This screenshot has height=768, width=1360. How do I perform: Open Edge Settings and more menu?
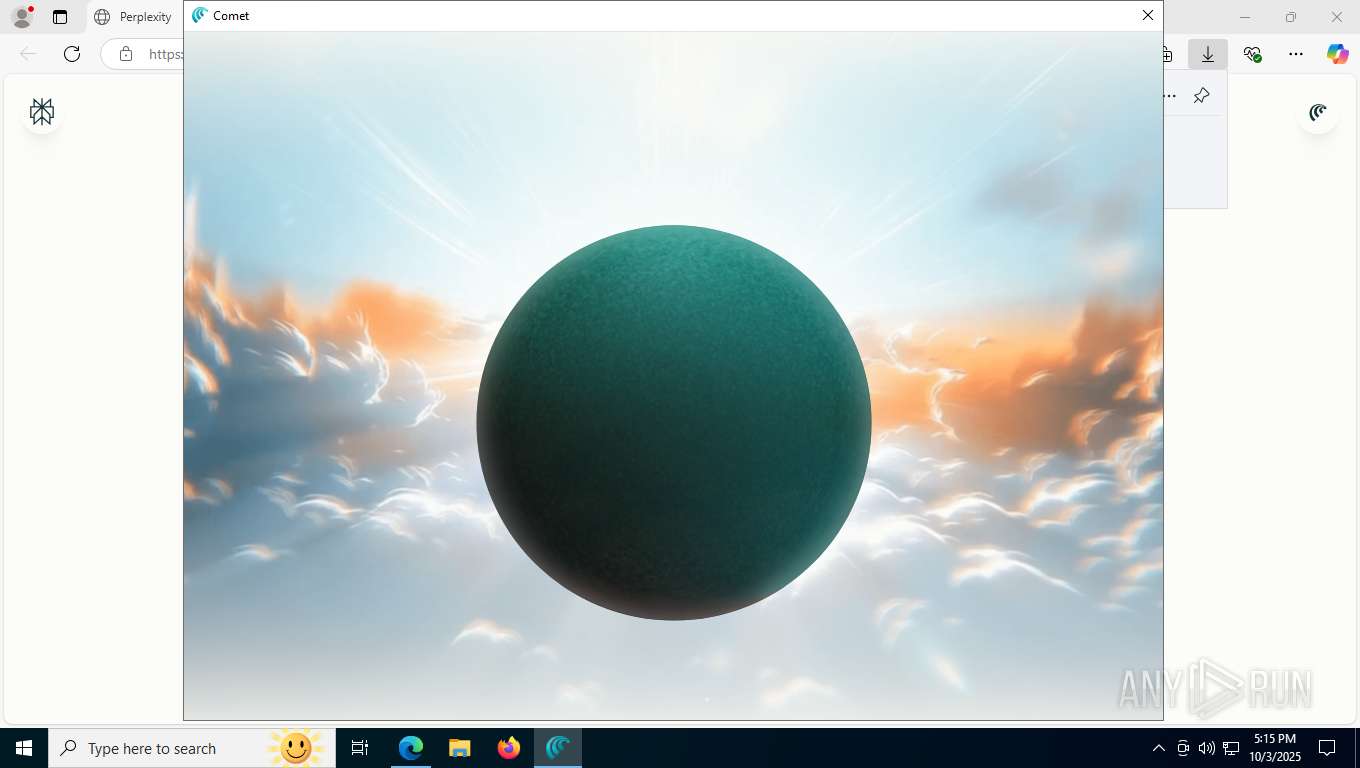point(1296,54)
